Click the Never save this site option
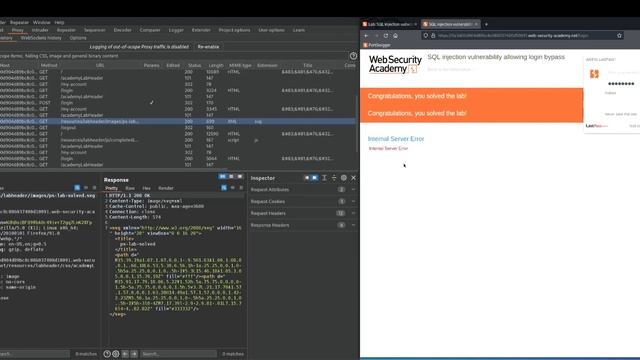640x360 pixels. click(x=620, y=114)
